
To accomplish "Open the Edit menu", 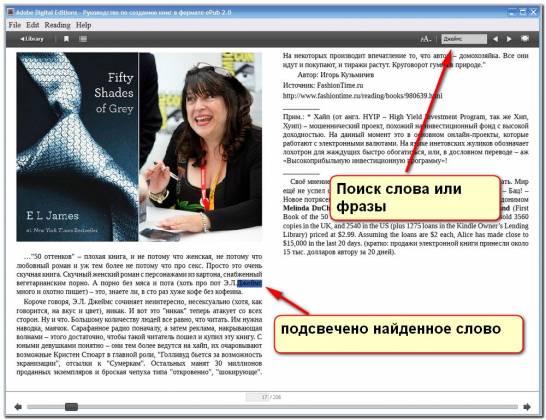I will [x=32, y=25].
